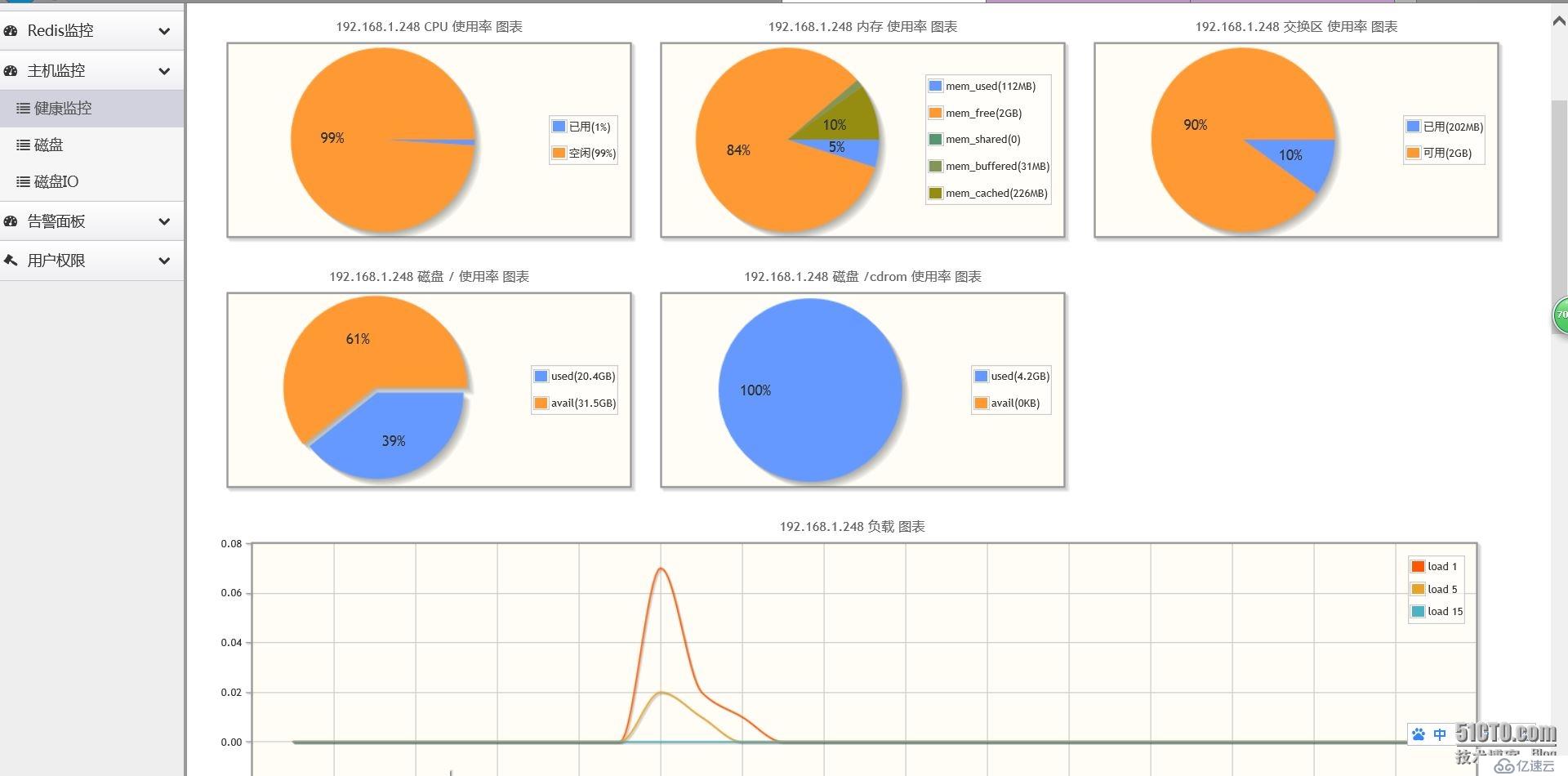Toggle 可用(2GB) swap legend entry
Screen dimensions: 1568x776
coord(1439,153)
